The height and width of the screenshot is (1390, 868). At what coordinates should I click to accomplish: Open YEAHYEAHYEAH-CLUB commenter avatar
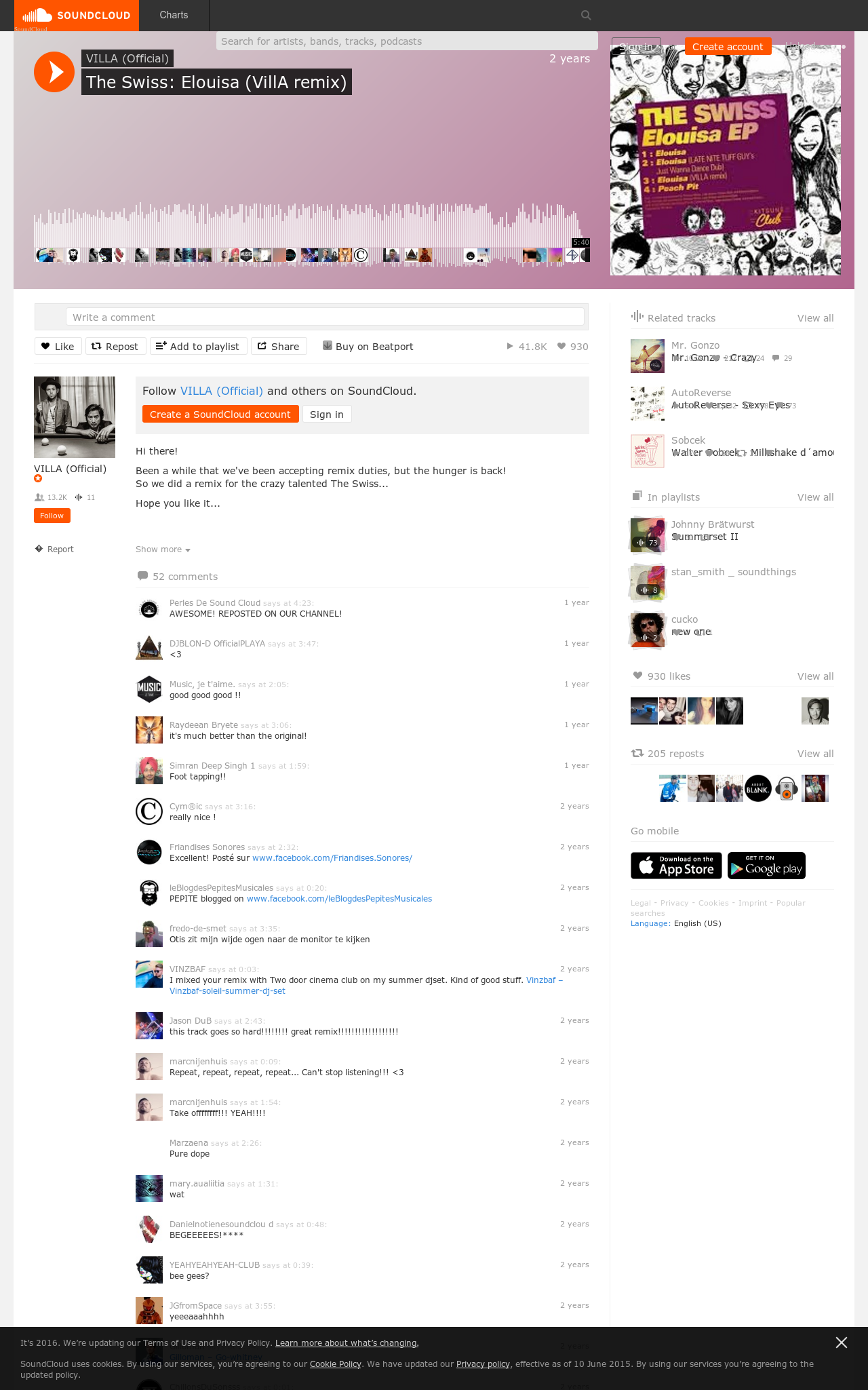click(x=149, y=1271)
